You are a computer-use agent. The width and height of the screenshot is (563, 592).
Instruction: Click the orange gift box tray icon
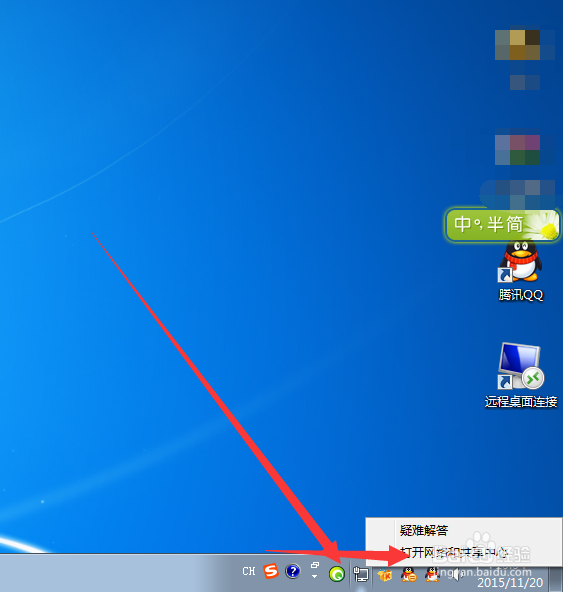pos(385,575)
